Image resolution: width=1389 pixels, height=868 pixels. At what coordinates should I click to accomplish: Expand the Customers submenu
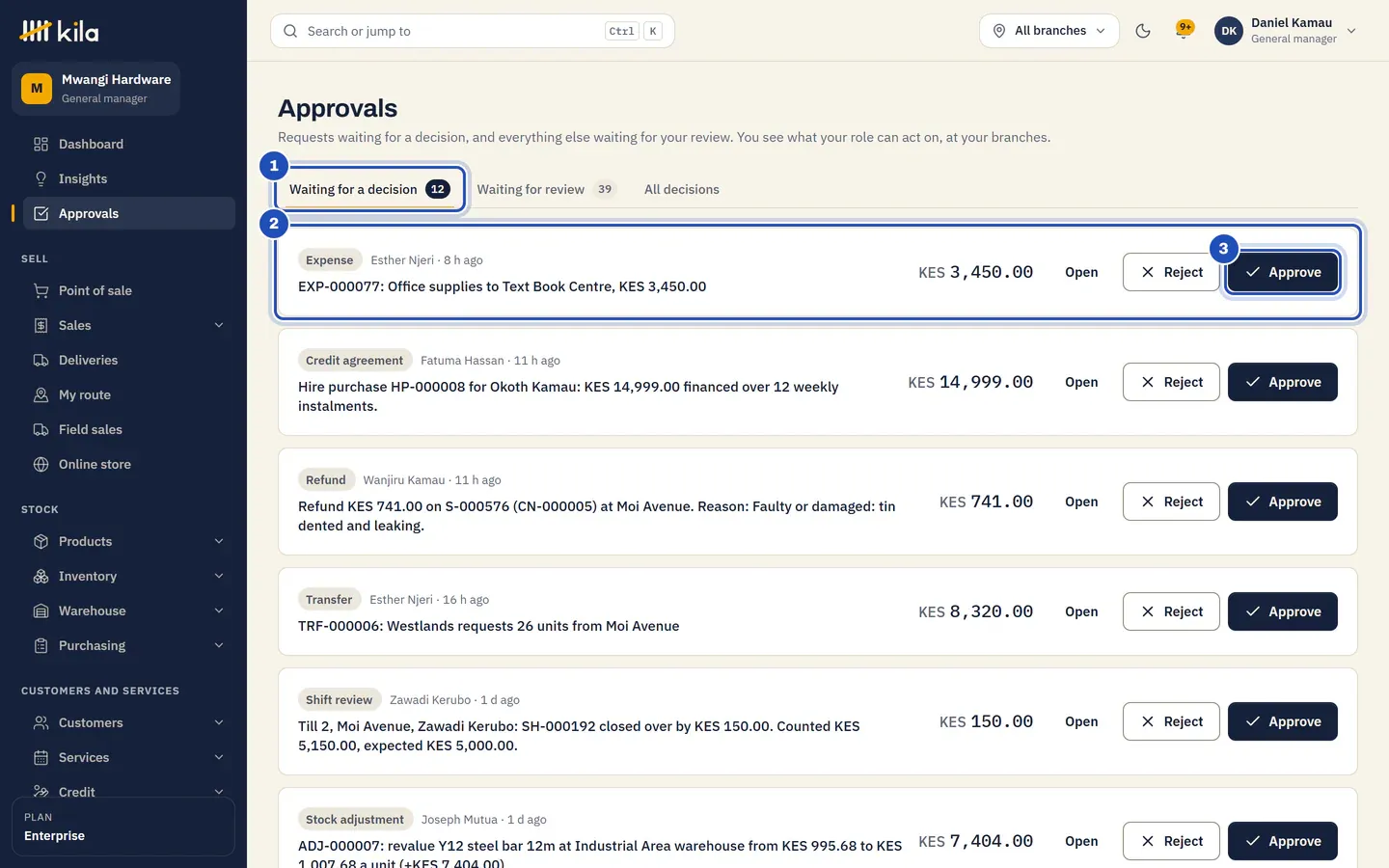(219, 722)
